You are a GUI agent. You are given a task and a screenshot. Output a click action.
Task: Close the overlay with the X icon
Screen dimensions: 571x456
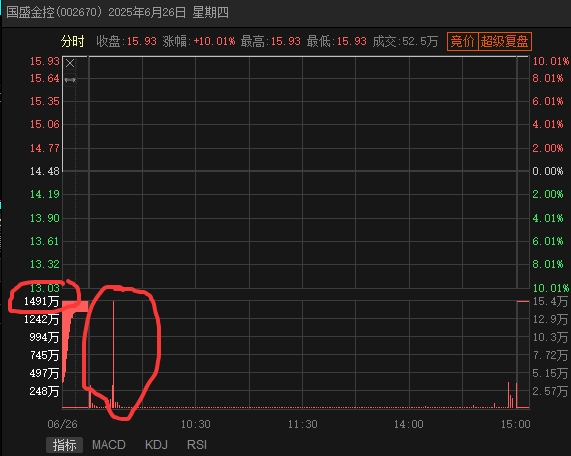[x=70, y=63]
